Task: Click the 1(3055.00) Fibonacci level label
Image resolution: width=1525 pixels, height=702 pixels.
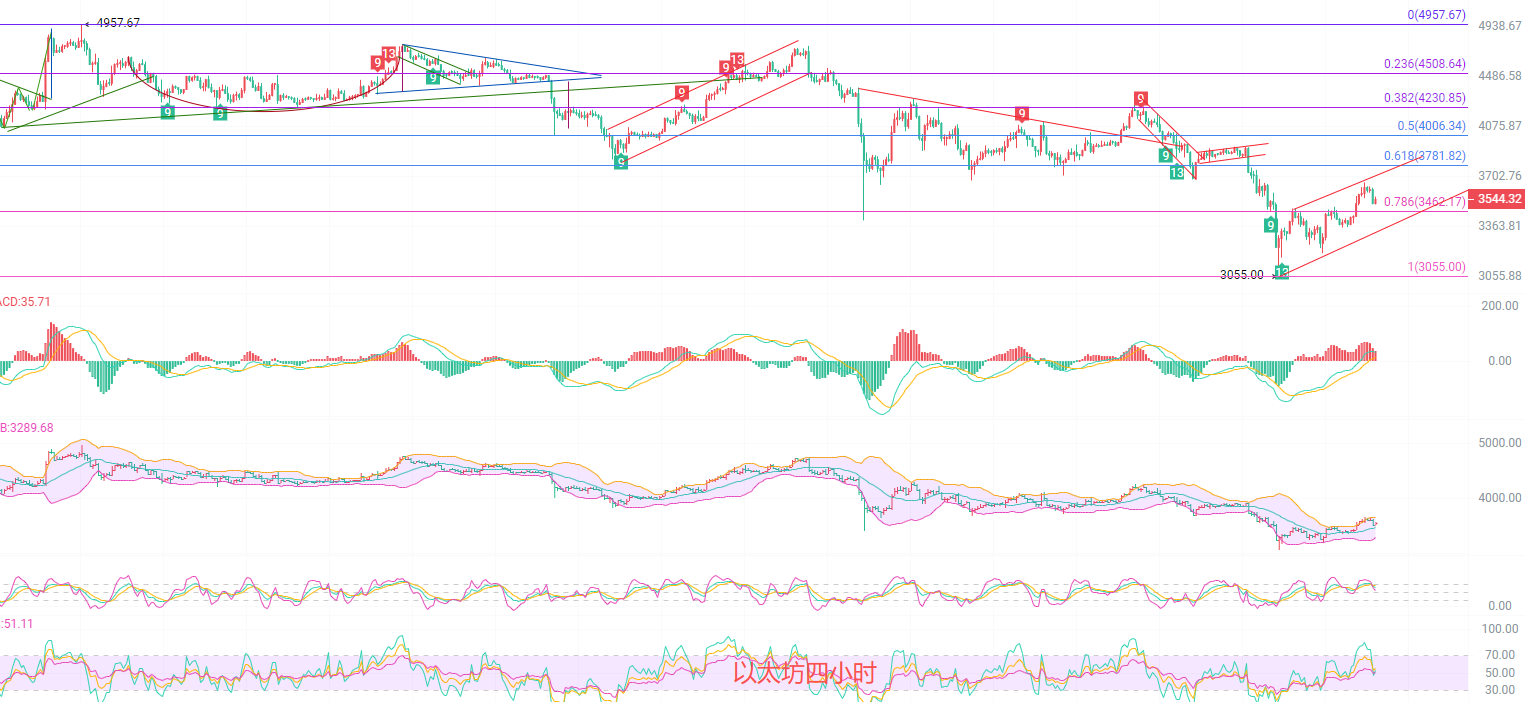Action: (1436, 267)
